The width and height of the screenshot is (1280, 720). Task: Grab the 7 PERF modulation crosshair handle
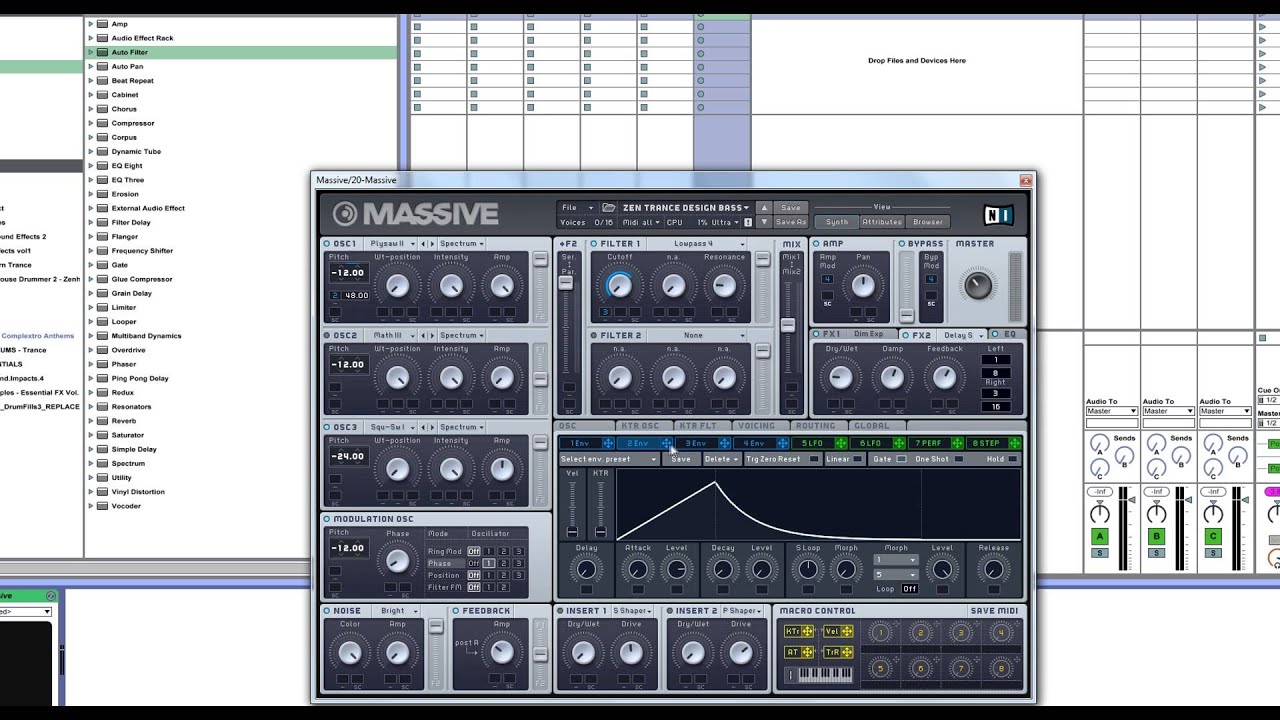click(956, 443)
